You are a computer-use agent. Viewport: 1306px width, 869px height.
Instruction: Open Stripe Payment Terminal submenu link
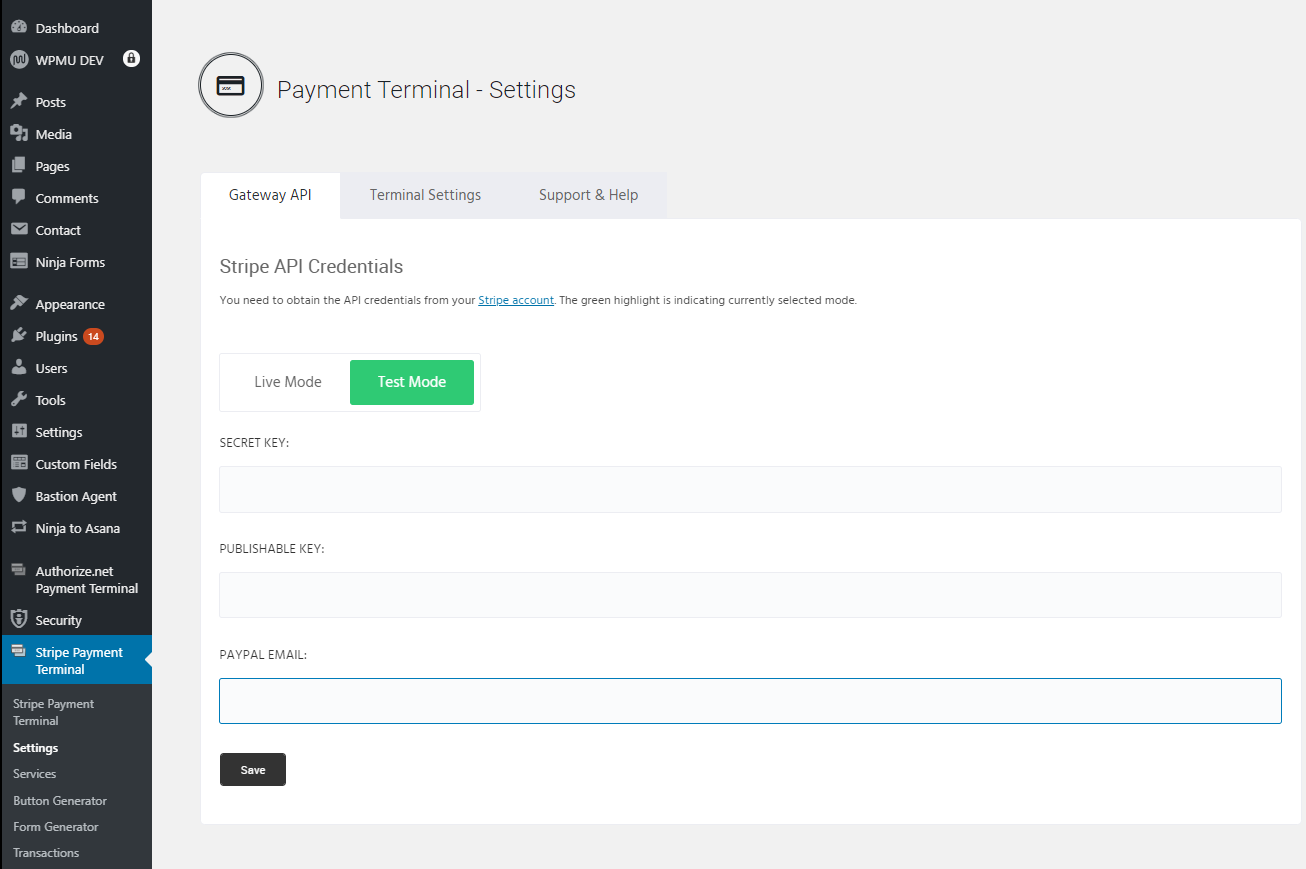53,712
